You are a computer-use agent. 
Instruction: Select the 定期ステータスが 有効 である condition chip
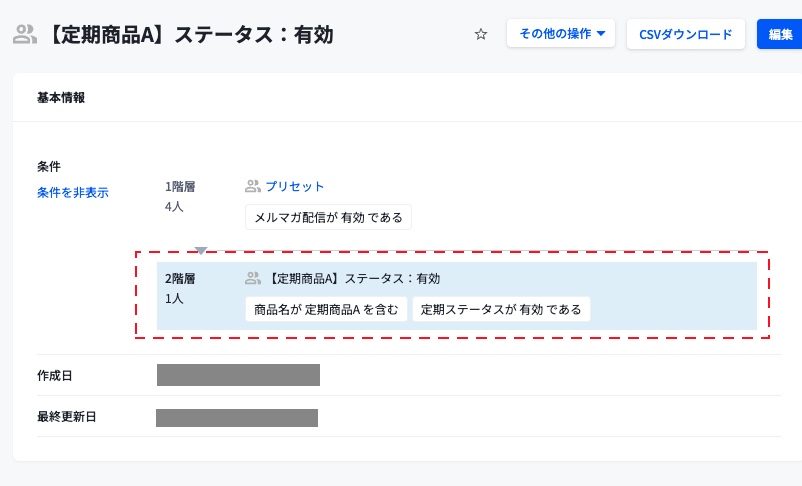[501, 310]
